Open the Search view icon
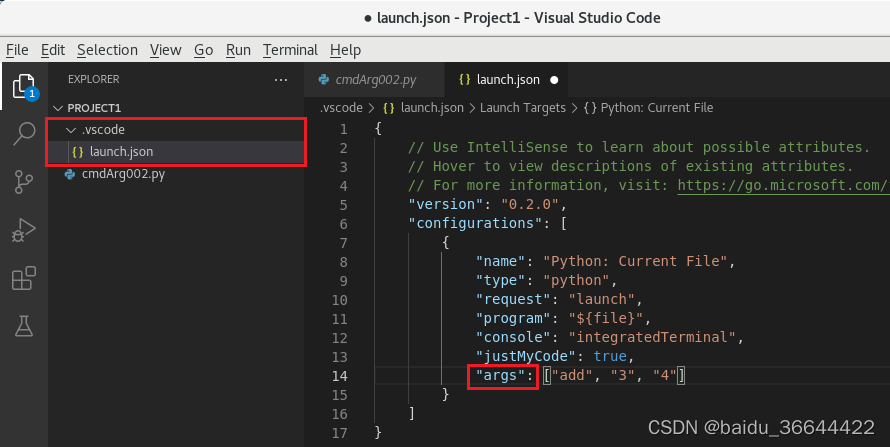 point(24,134)
